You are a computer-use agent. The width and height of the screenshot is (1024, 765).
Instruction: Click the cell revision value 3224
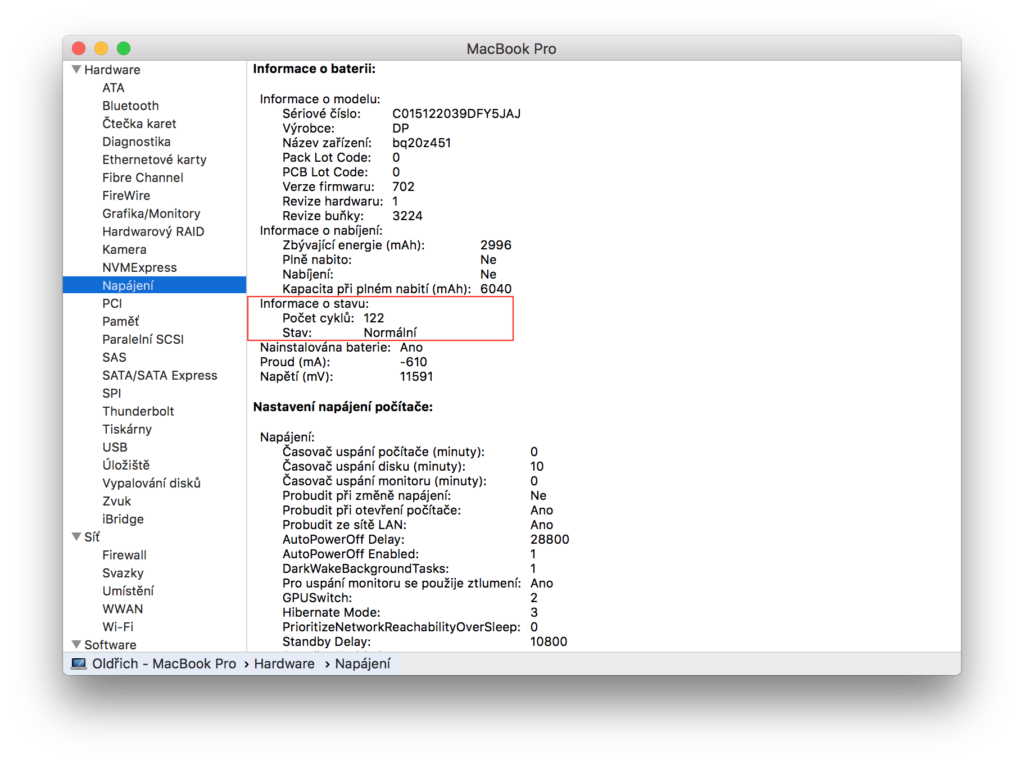[x=407, y=216]
